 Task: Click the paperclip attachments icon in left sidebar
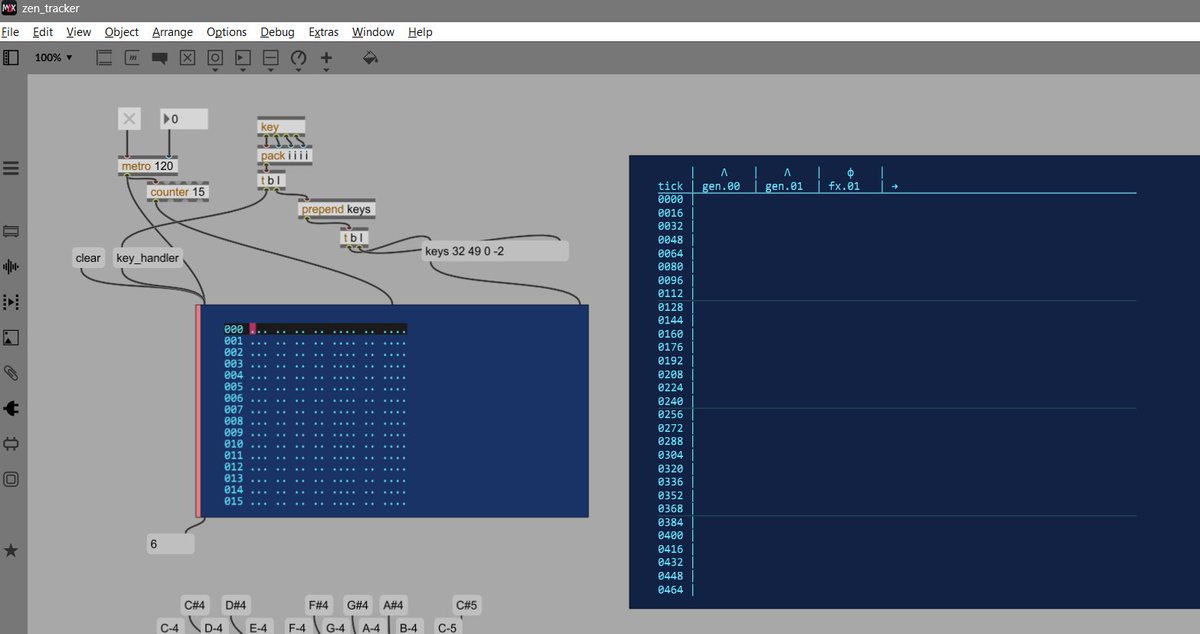point(13,372)
